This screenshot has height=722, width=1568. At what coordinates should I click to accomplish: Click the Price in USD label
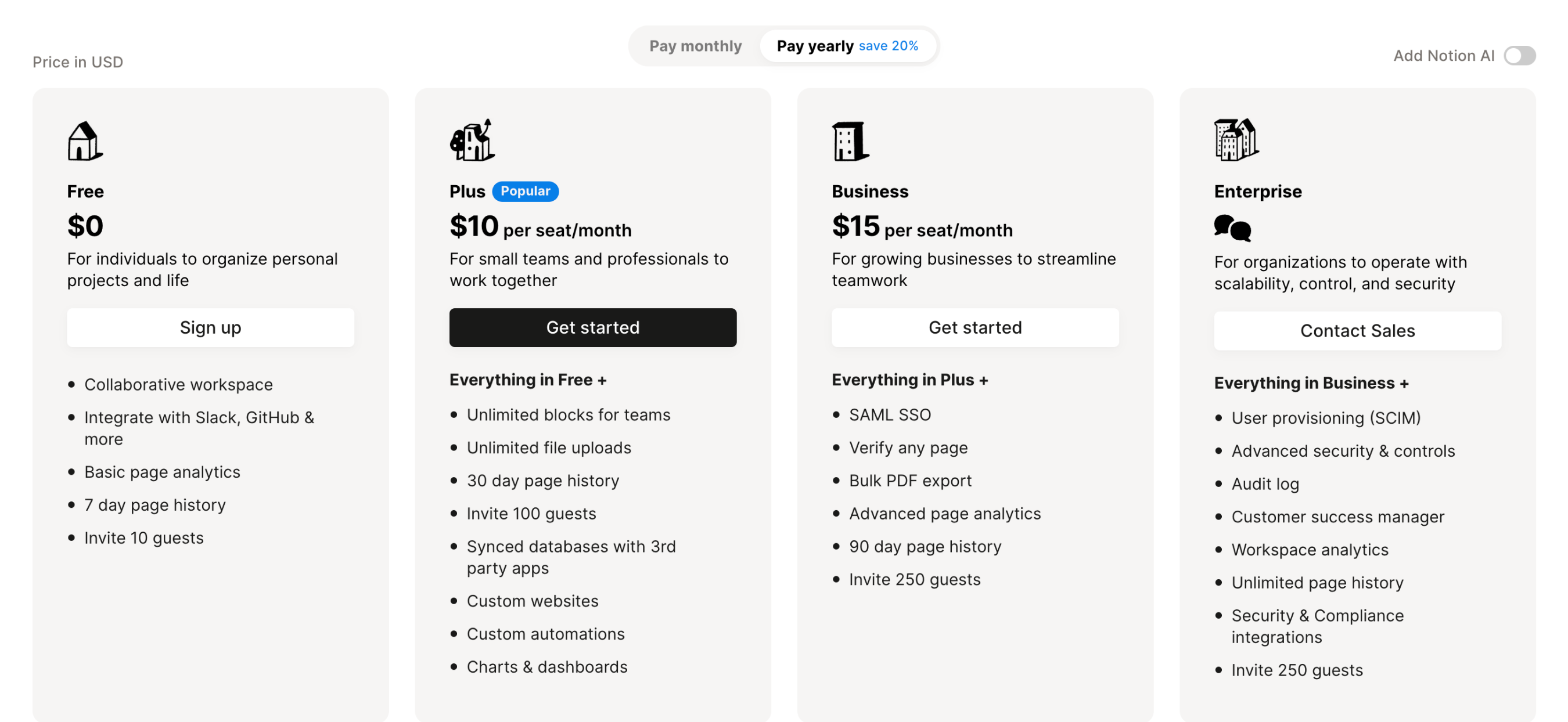coord(77,62)
